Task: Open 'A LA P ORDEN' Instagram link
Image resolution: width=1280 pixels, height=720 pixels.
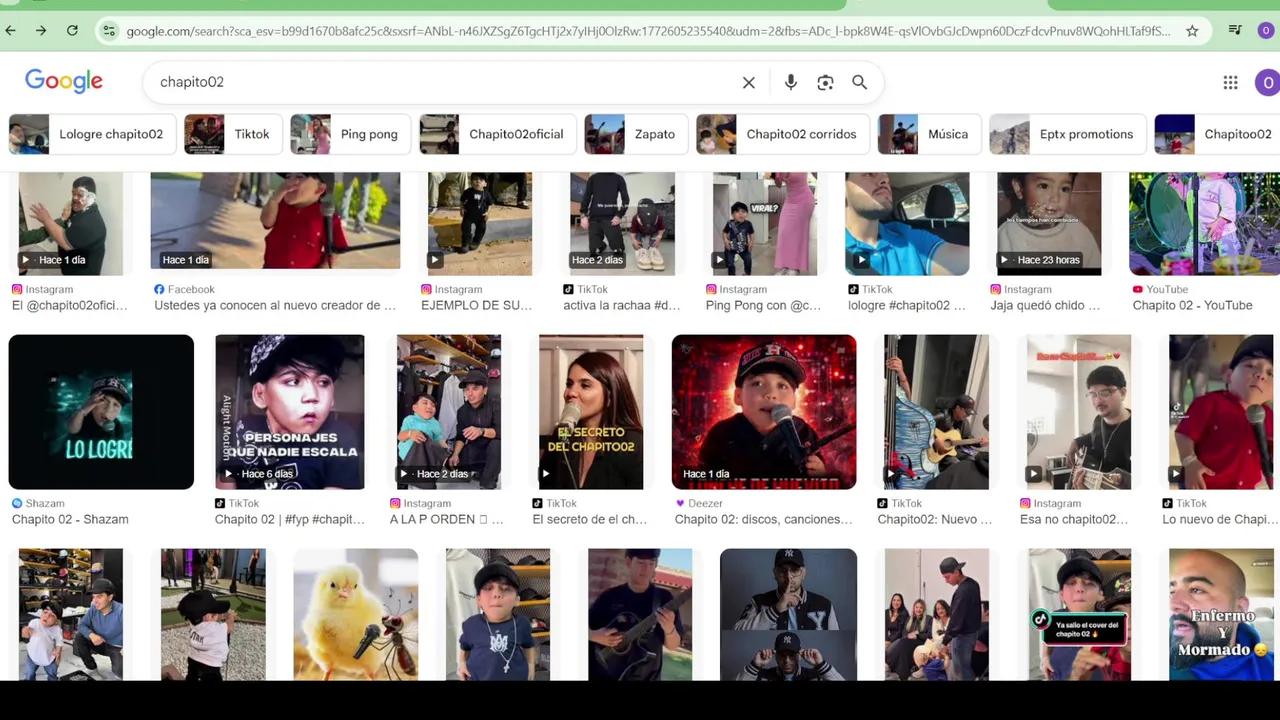Action: [x=446, y=519]
